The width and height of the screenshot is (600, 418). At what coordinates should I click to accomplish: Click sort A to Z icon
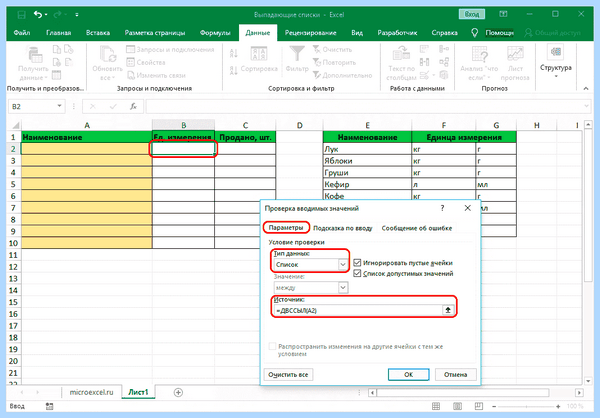pos(233,53)
